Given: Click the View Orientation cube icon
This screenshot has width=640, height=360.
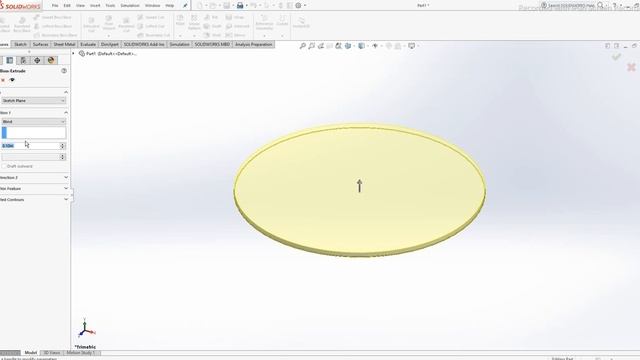Looking at the screenshot, I should 348,46.
